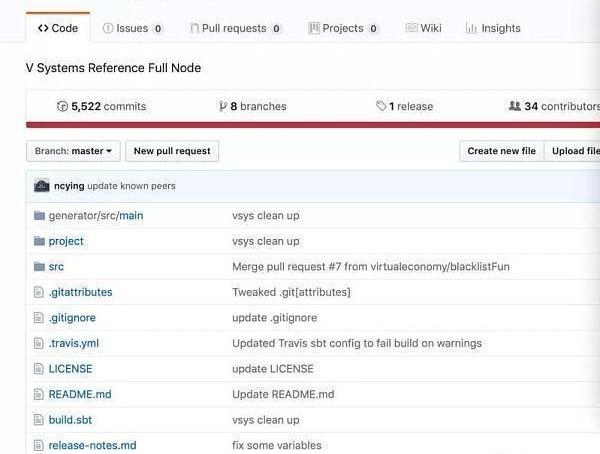Click the build.sbt file icon
Screen dimensions: 600x454
tap(39, 420)
